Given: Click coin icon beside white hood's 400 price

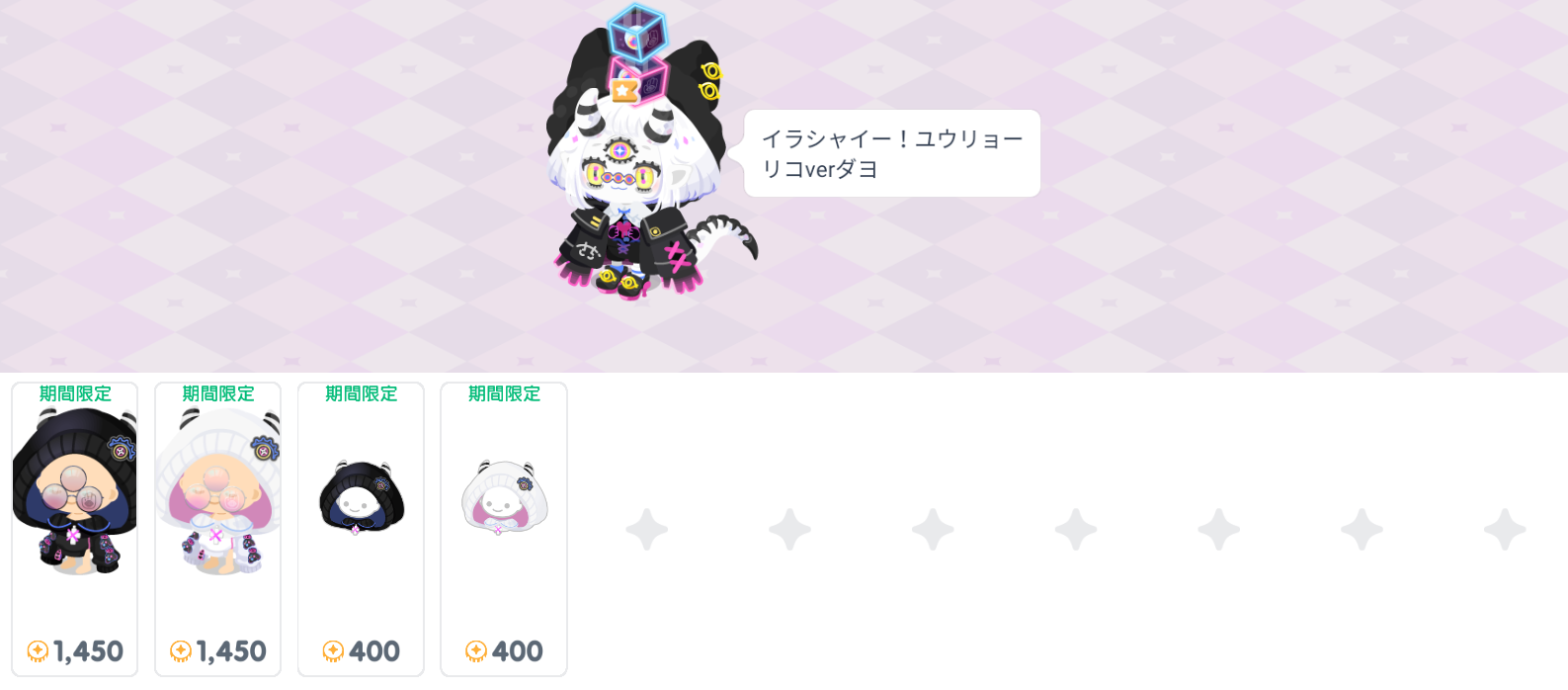Looking at the screenshot, I should click(x=476, y=651).
